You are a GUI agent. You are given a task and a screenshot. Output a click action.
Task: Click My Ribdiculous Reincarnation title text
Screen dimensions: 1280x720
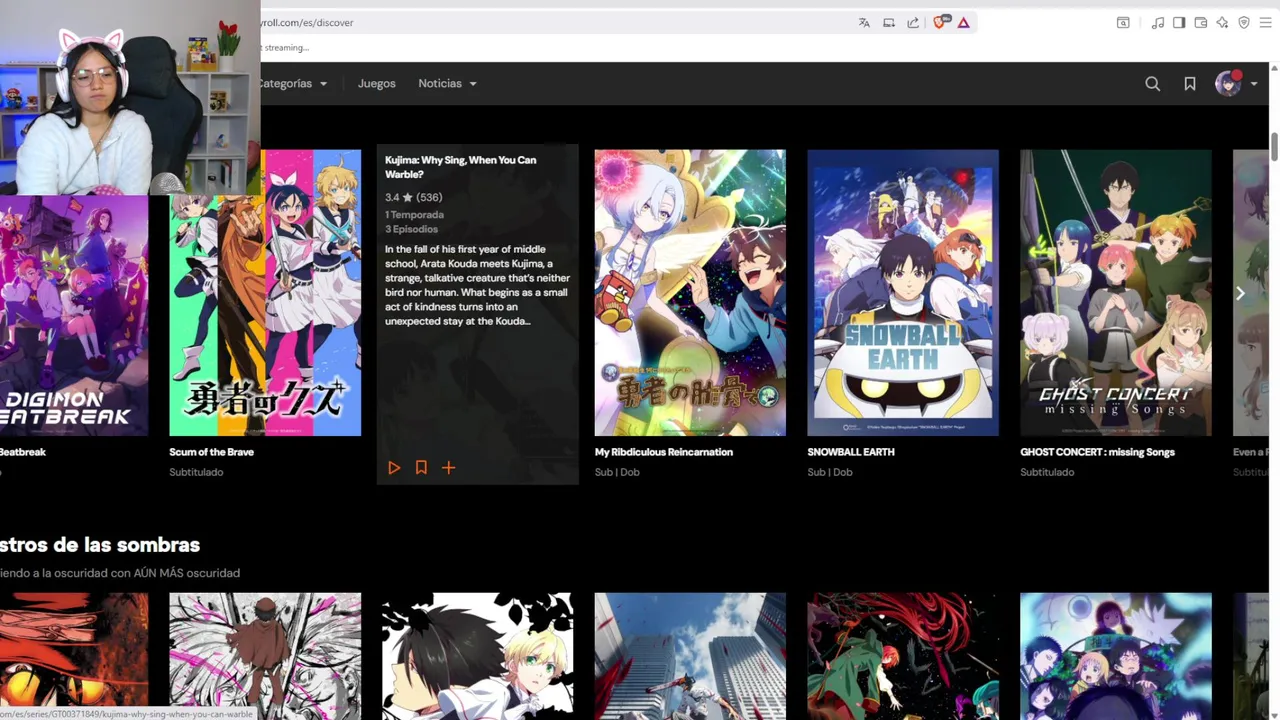pos(664,452)
